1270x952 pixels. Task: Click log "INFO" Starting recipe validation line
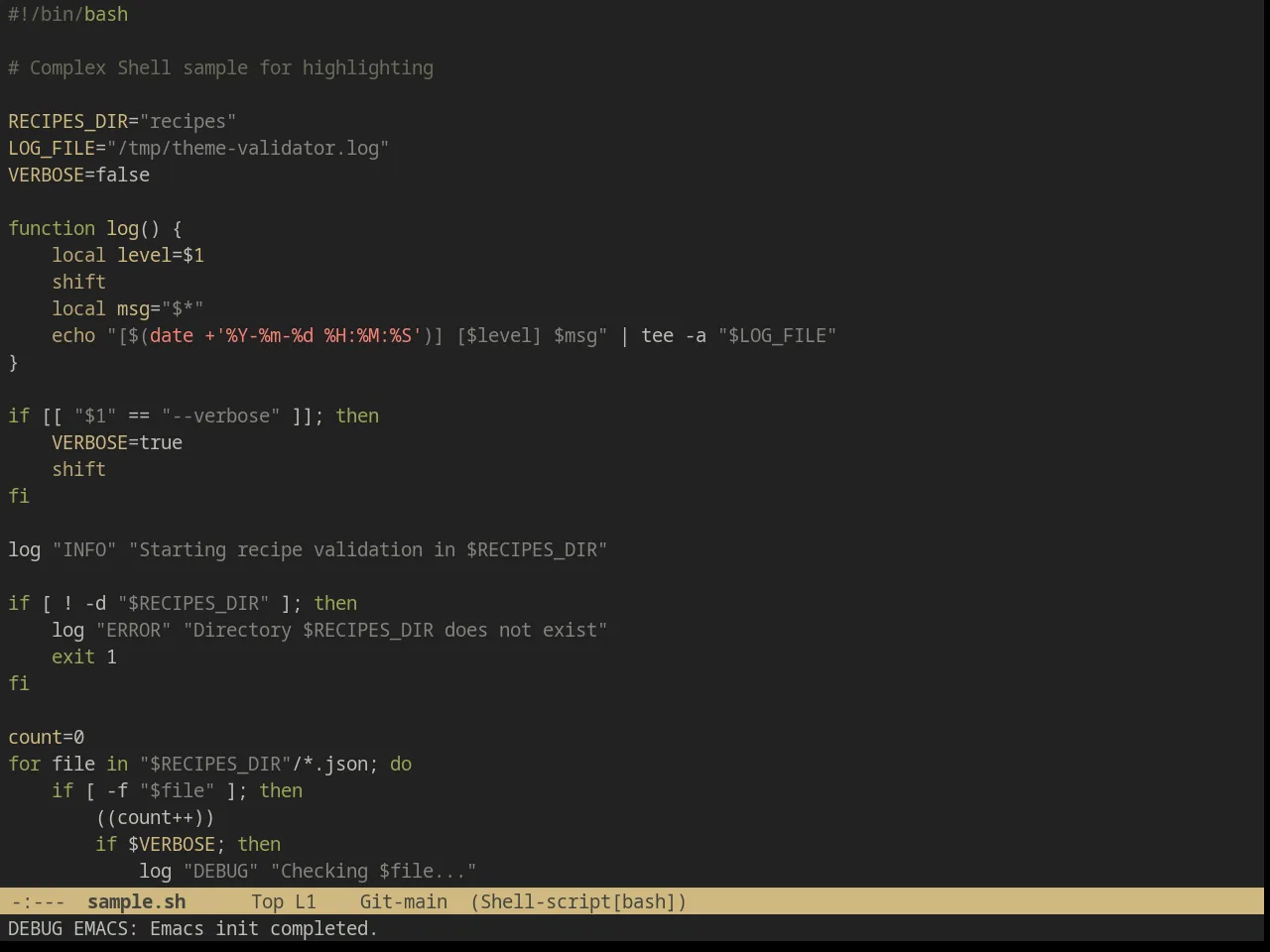308,550
